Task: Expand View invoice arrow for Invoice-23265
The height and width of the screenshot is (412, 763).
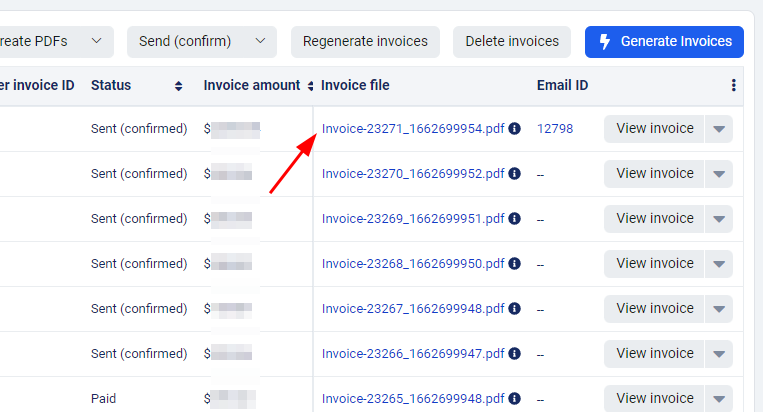Action: point(719,399)
